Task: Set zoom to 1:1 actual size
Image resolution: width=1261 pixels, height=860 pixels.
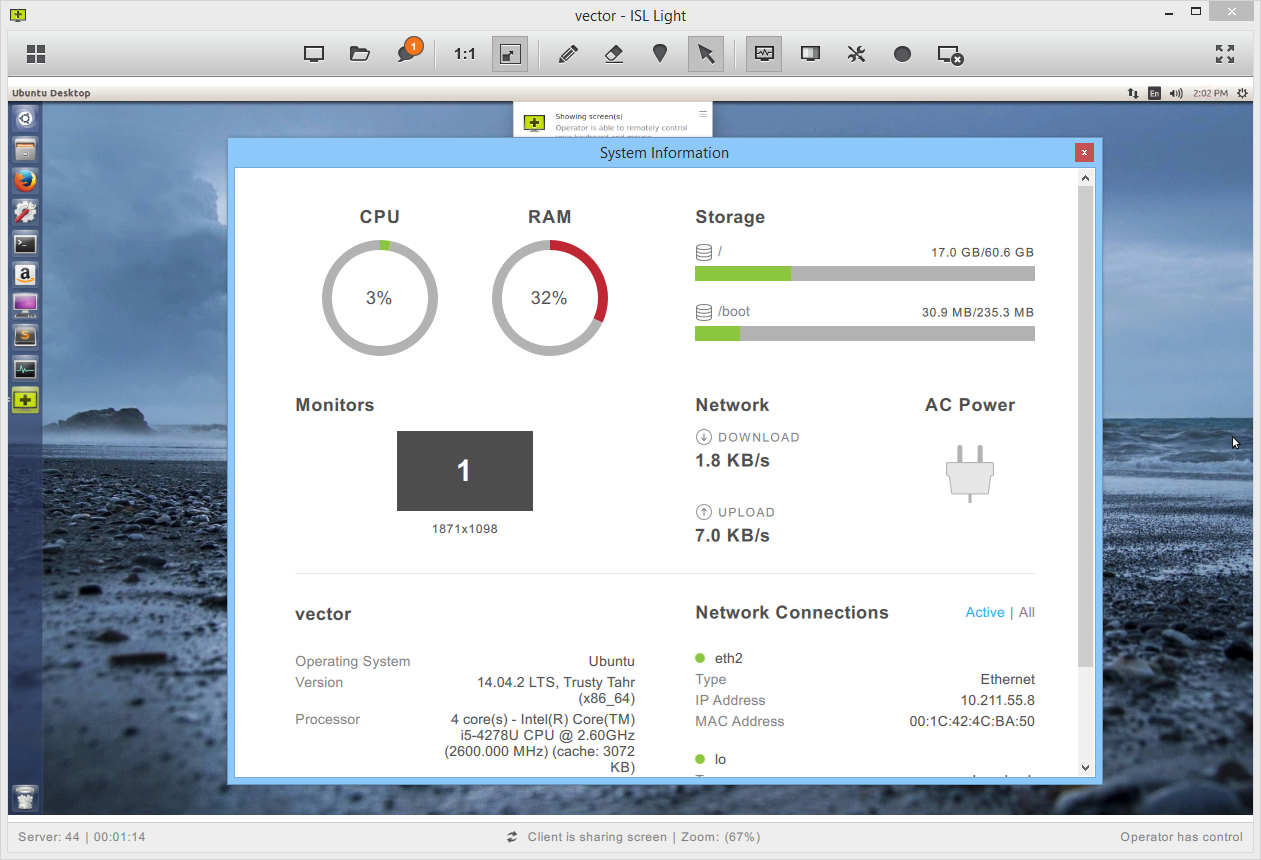Action: [465, 54]
